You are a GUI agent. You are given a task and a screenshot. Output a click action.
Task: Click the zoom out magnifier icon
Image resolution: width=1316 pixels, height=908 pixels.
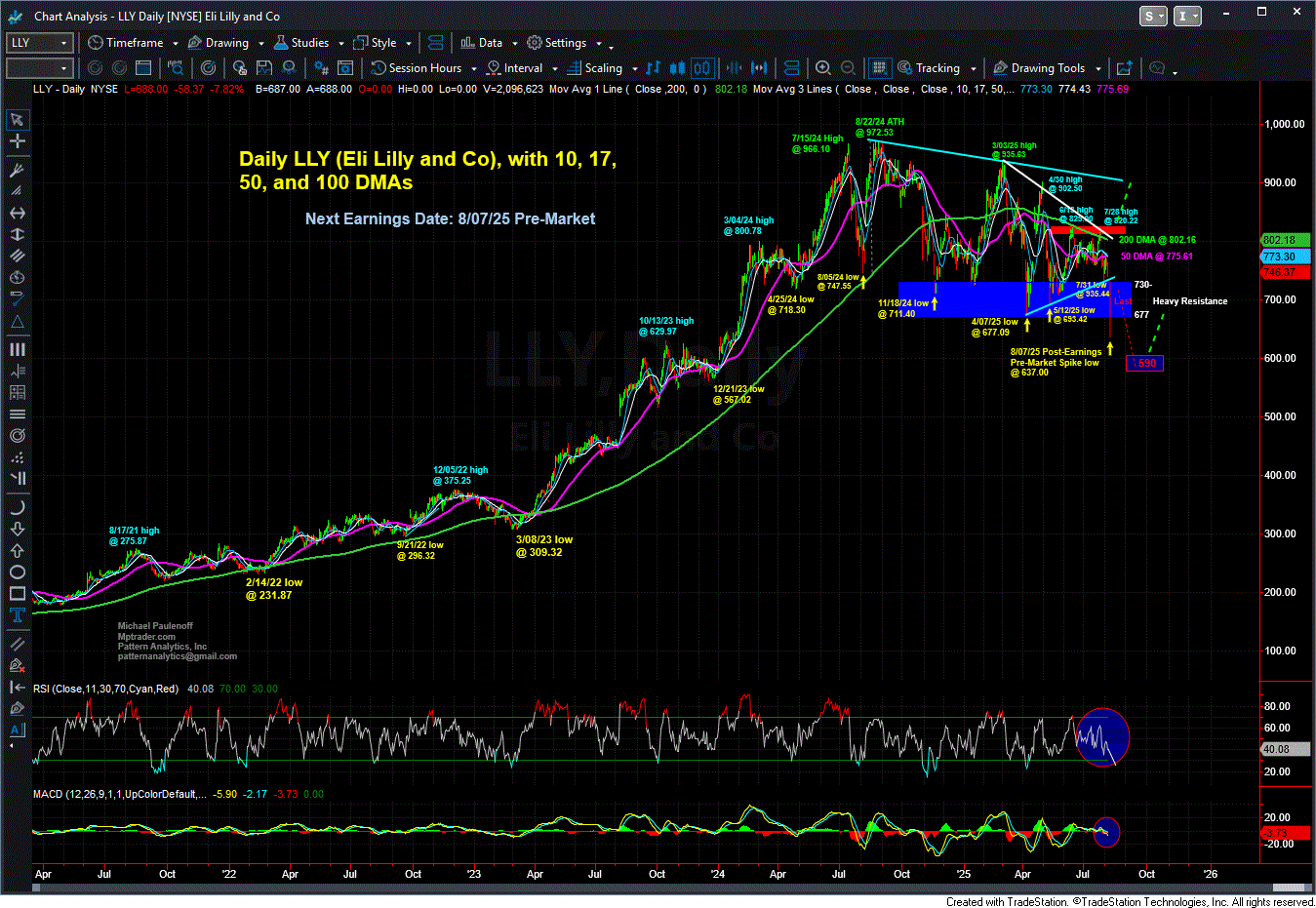click(x=849, y=68)
